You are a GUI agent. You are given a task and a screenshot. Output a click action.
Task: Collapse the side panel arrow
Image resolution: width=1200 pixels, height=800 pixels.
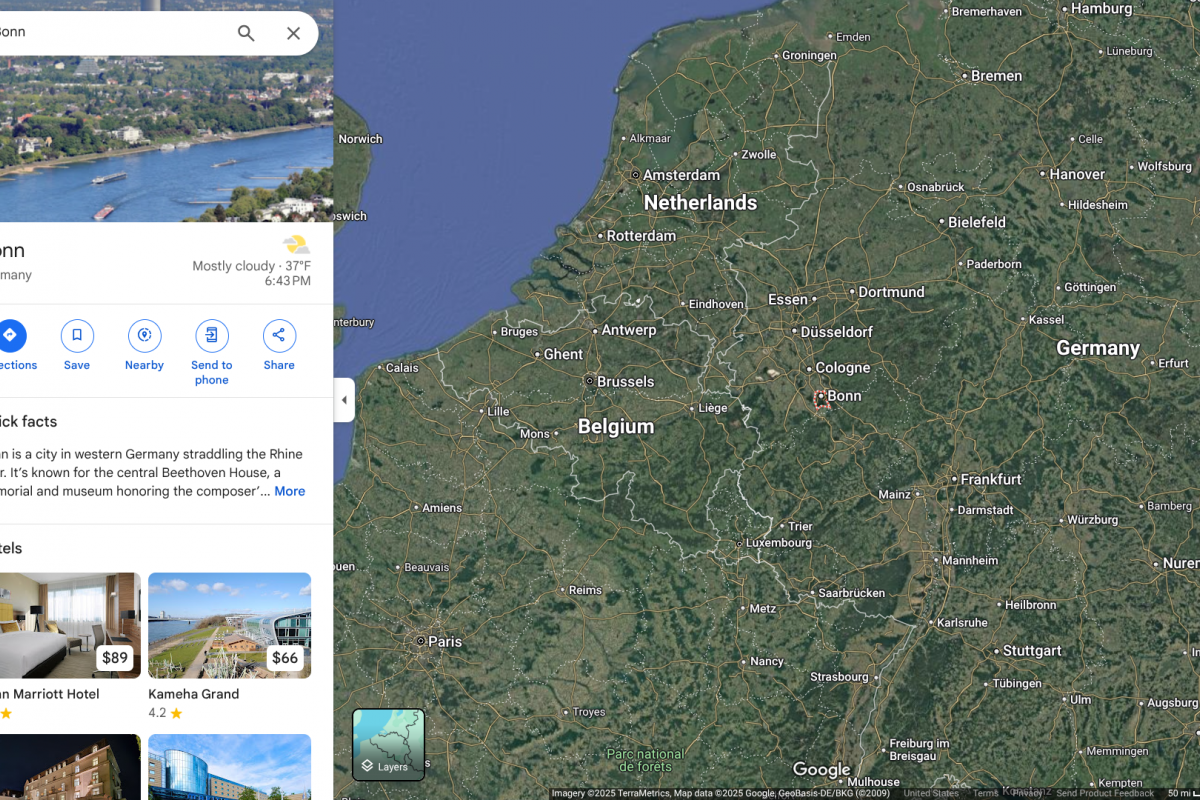click(344, 400)
